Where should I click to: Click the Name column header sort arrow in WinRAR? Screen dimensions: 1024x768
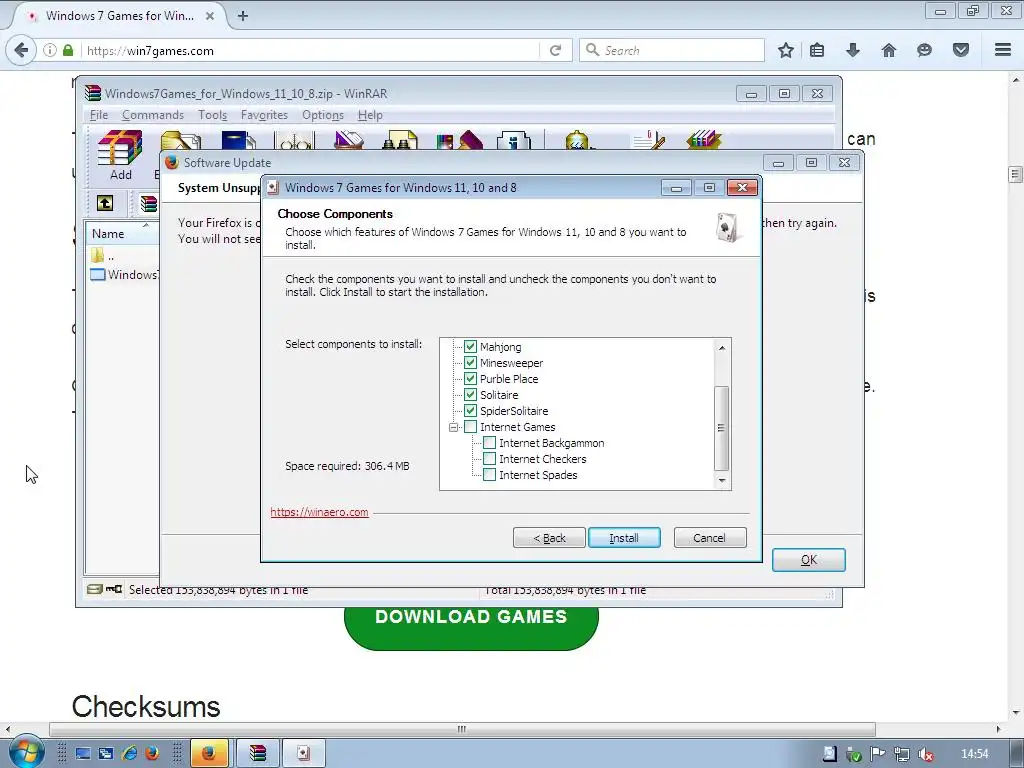[x=146, y=225]
